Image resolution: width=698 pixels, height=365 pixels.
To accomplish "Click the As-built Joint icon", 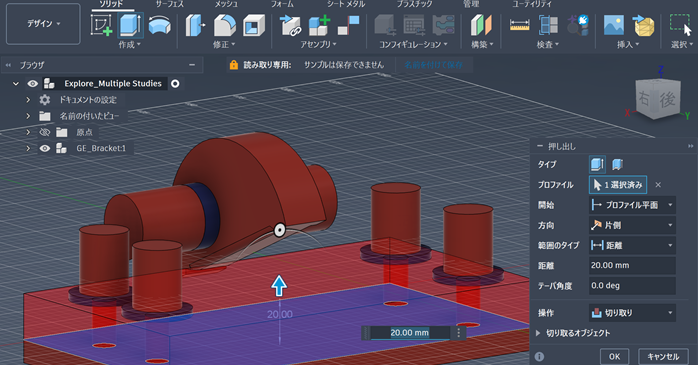I will click(x=348, y=25).
